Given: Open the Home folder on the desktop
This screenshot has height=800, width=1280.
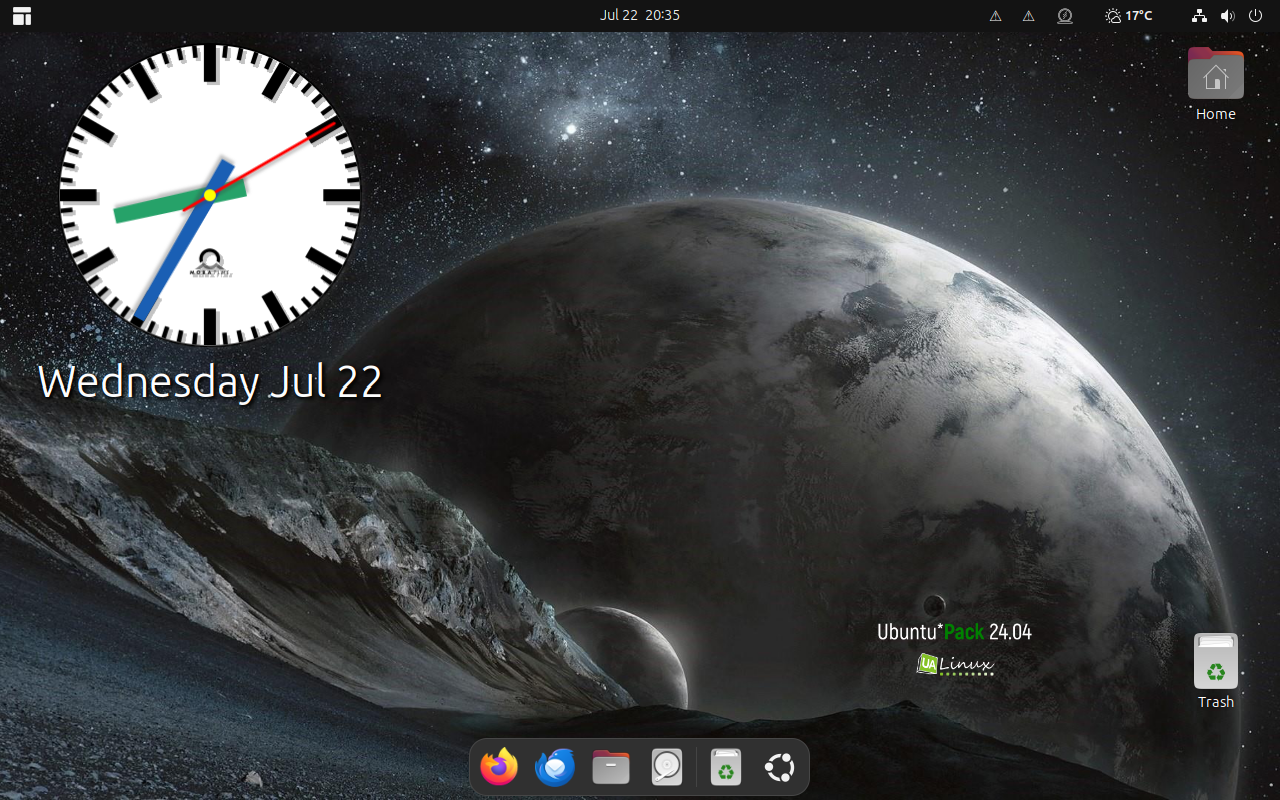Looking at the screenshot, I should pyautogui.click(x=1216, y=73).
